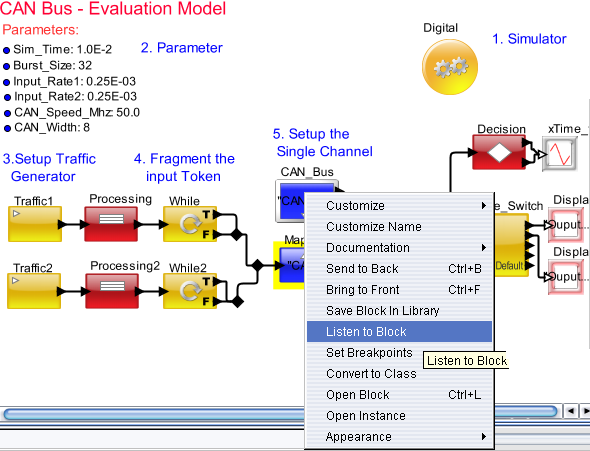Select the Traffic2 generator block
This screenshot has width=590, height=451.
pos(34,291)
